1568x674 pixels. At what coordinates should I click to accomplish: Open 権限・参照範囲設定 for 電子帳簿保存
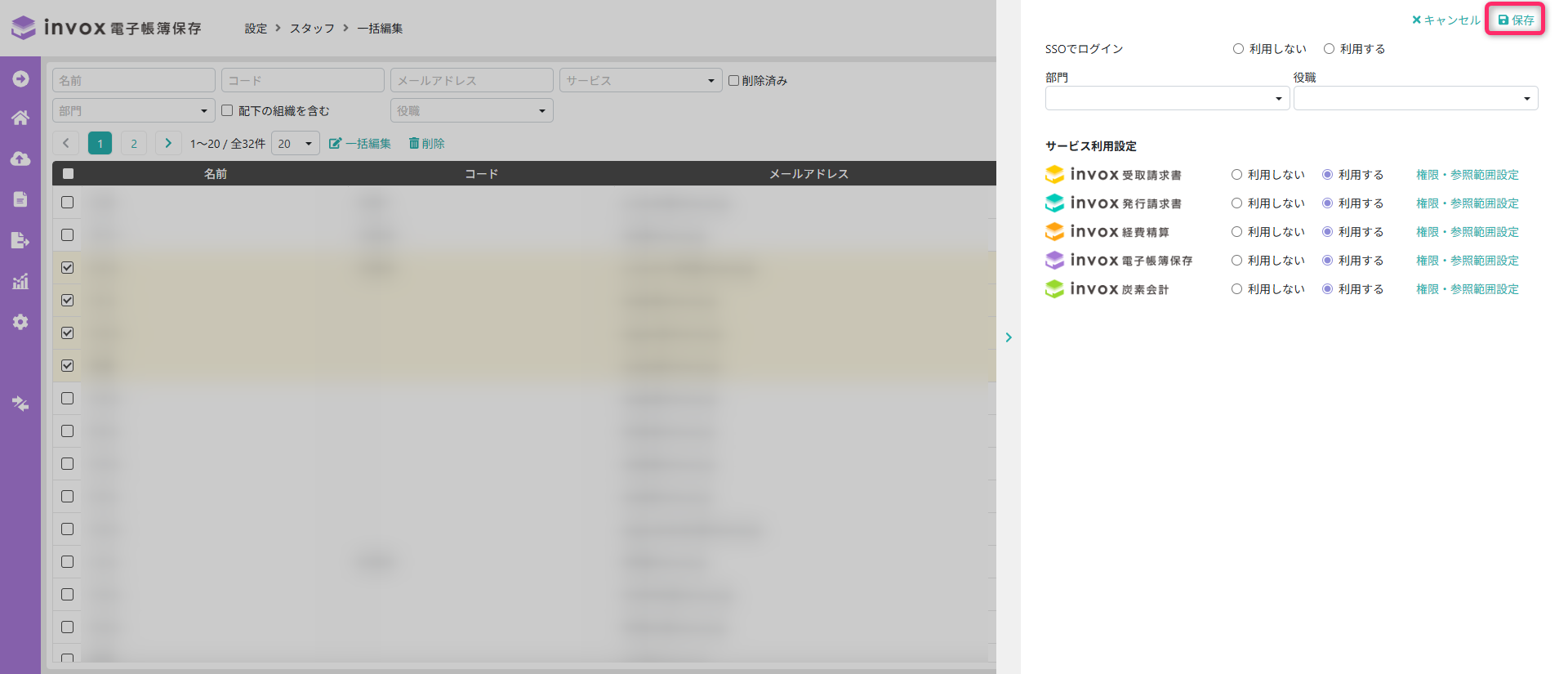[1468, 261]
